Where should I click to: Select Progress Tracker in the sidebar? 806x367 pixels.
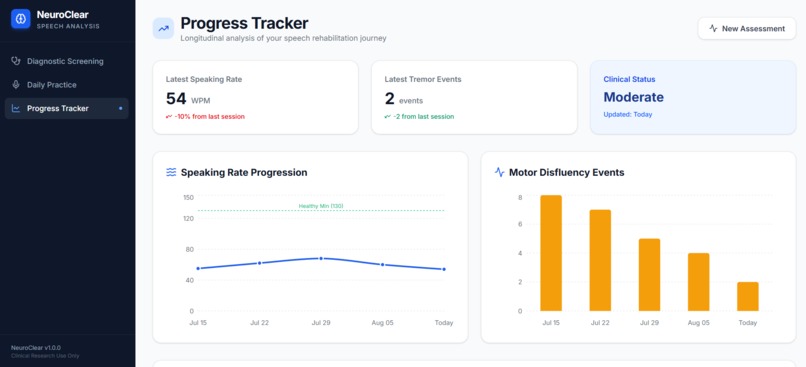(67, 108)
